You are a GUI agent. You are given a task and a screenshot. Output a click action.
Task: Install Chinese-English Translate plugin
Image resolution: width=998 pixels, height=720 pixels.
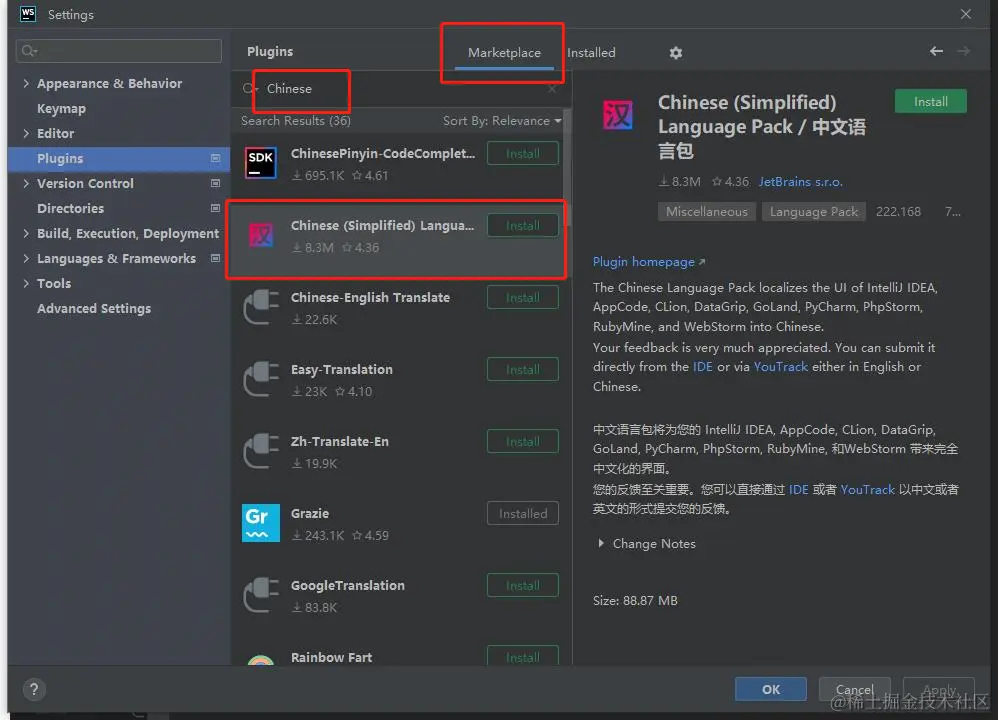click(x=523, y=297)
